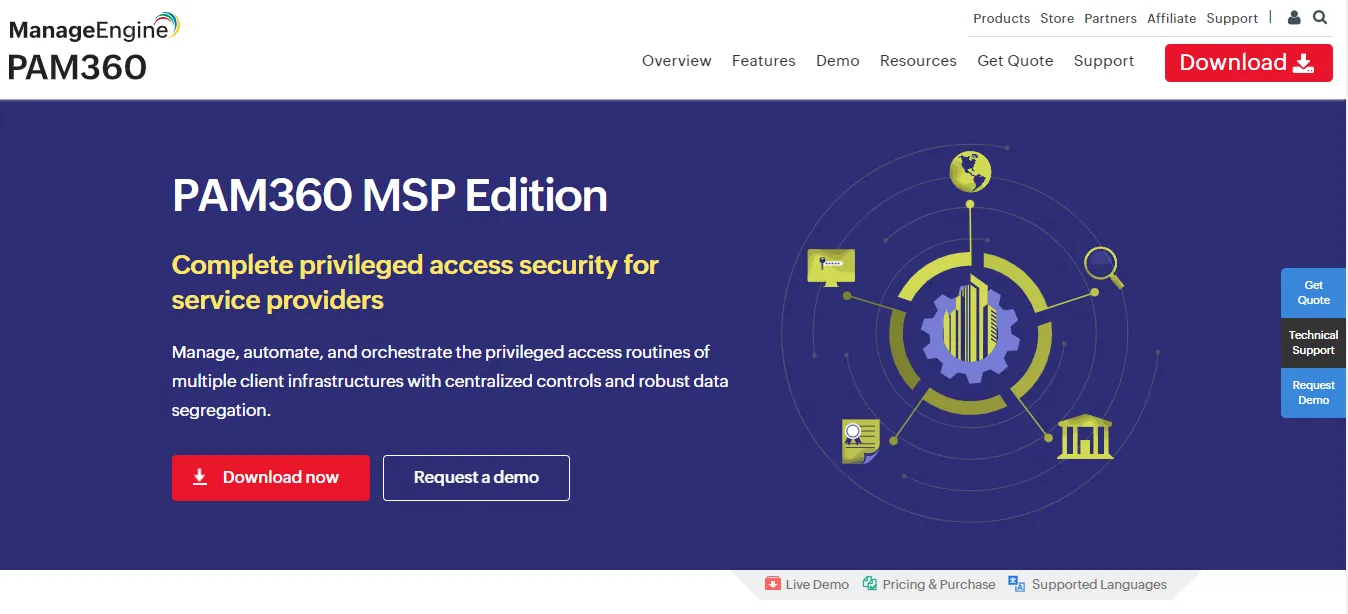1348x614 pixels.
Task: Click the PAM360 product title
Action: click(77, 67)
